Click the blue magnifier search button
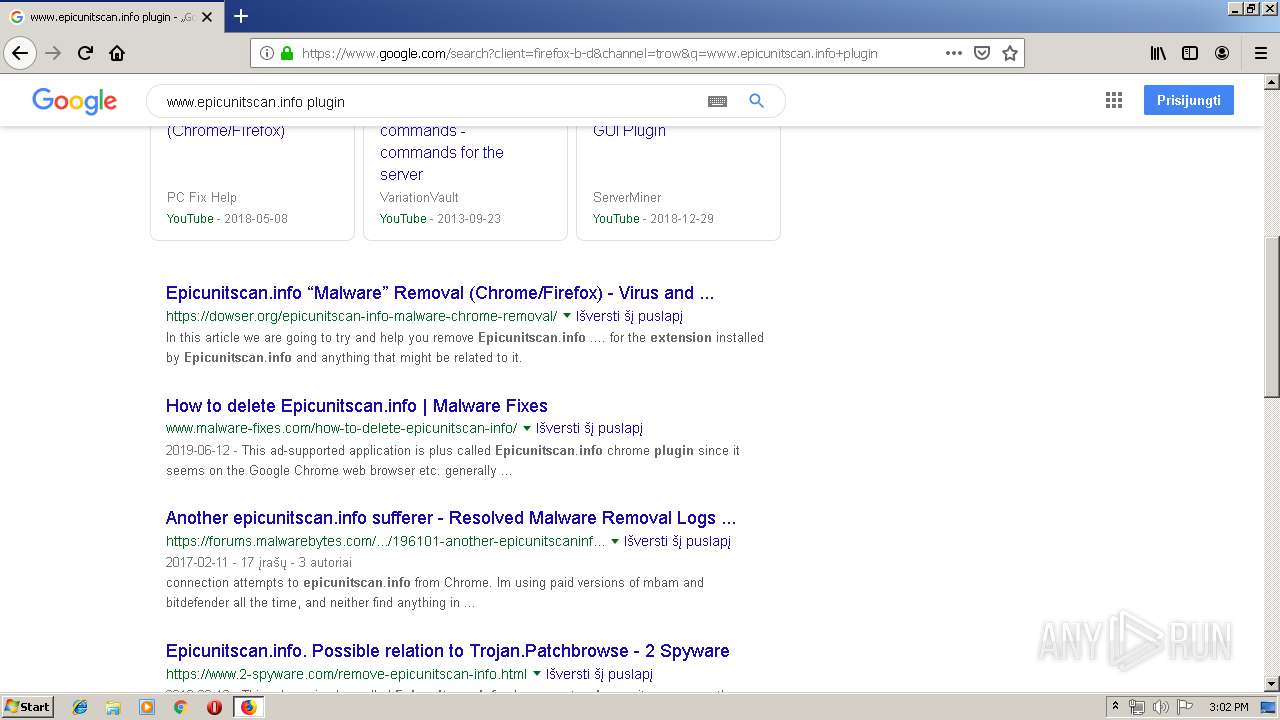This screenshot has height=720, width=1280. pyautogui.click(x=757, y=101)
